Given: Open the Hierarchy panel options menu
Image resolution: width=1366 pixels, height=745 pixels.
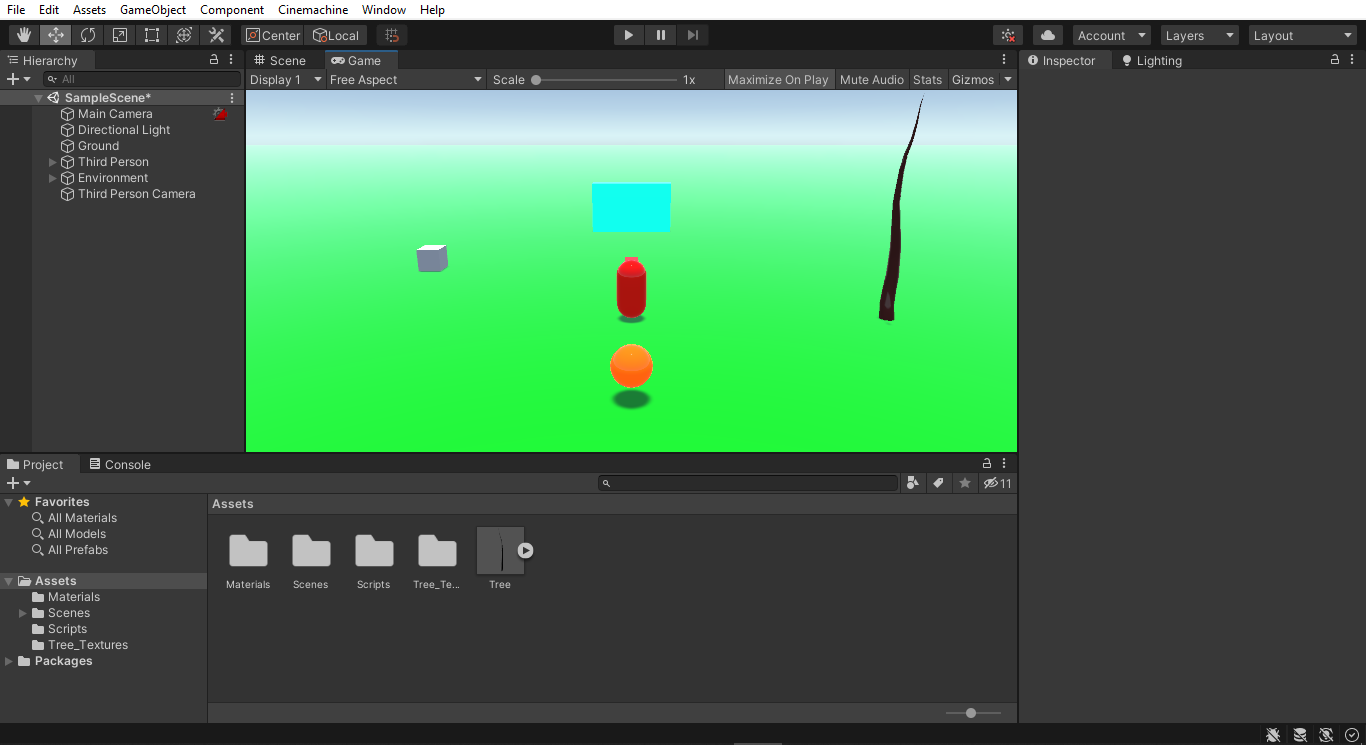Looking at the screenshot, I should coord(232,60).
